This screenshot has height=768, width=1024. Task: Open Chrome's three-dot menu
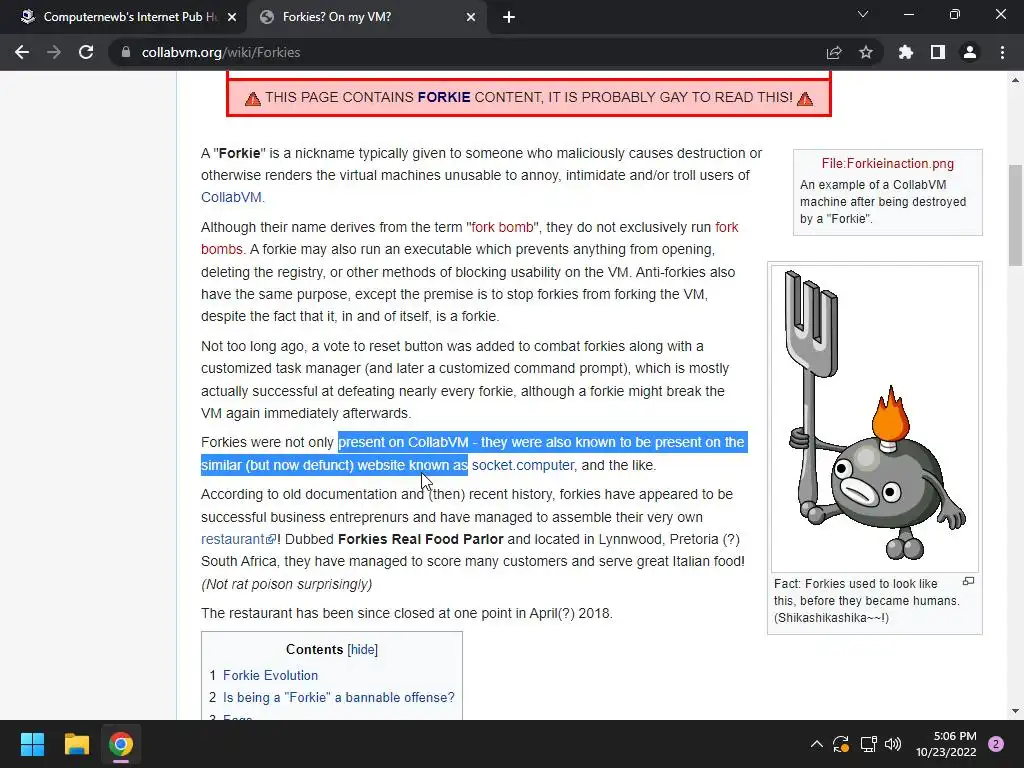[1002, 52]
